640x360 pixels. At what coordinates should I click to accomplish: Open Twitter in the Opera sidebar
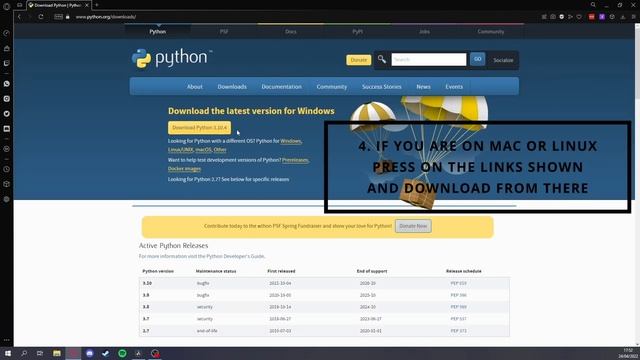pos(7,114)
